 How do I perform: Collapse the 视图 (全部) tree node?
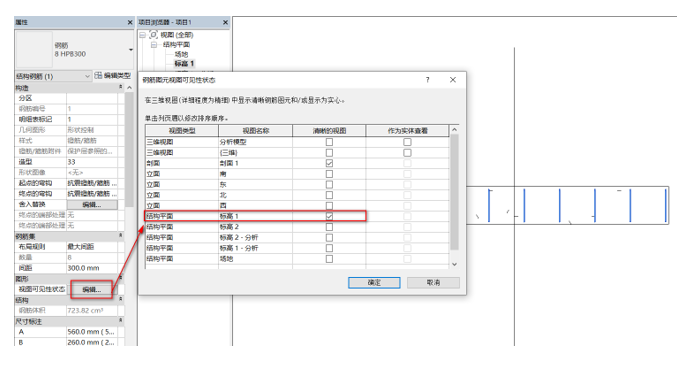pos(142,35)
